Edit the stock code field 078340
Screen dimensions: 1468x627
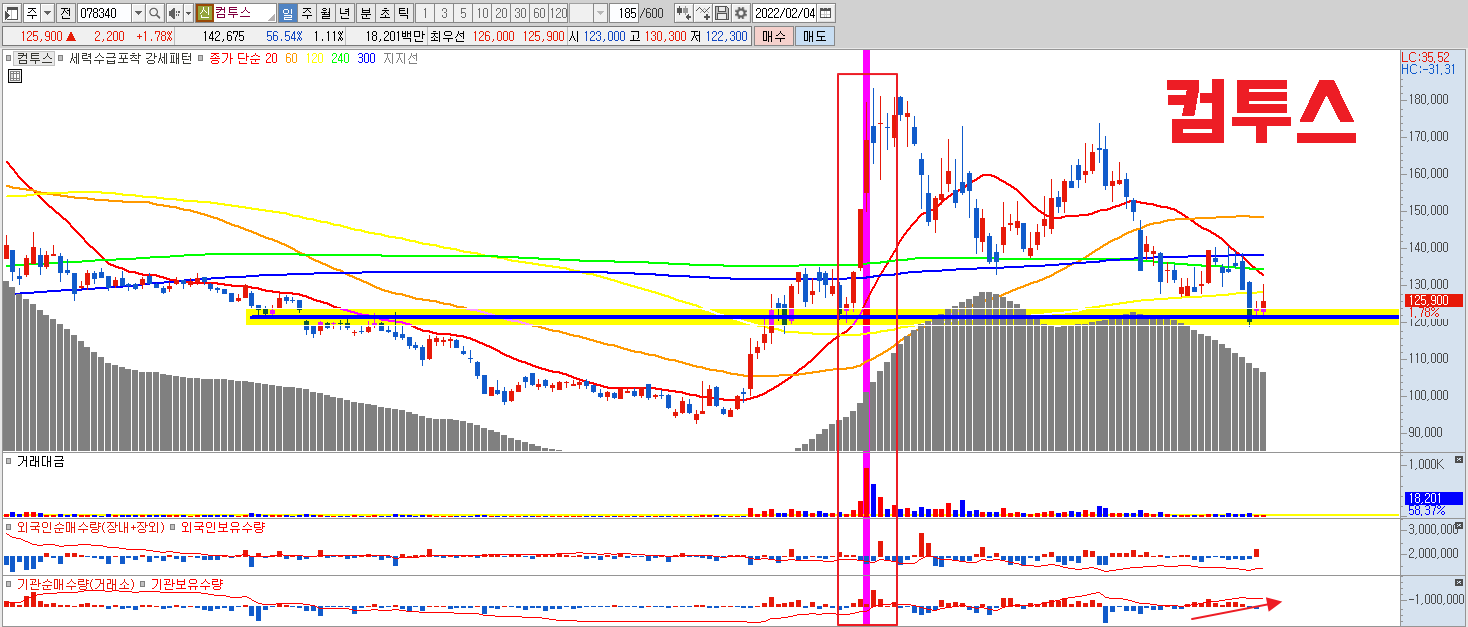point(104,13)
